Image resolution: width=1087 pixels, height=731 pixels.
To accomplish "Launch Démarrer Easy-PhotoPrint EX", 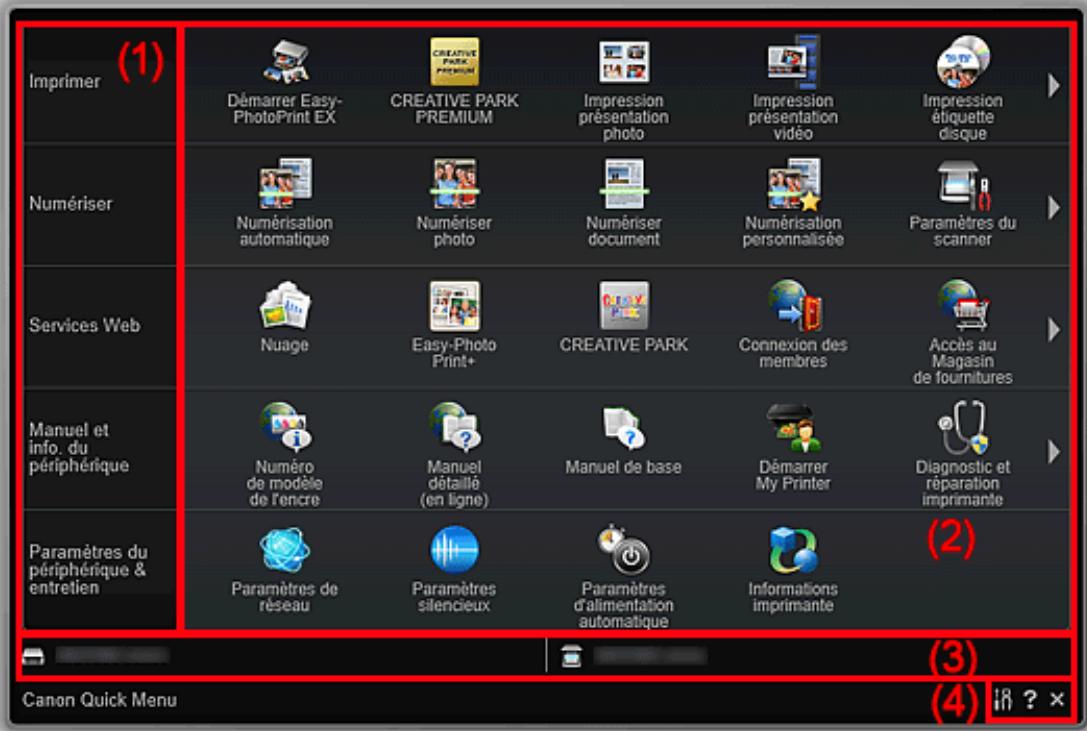I will (x=285, y=83).
